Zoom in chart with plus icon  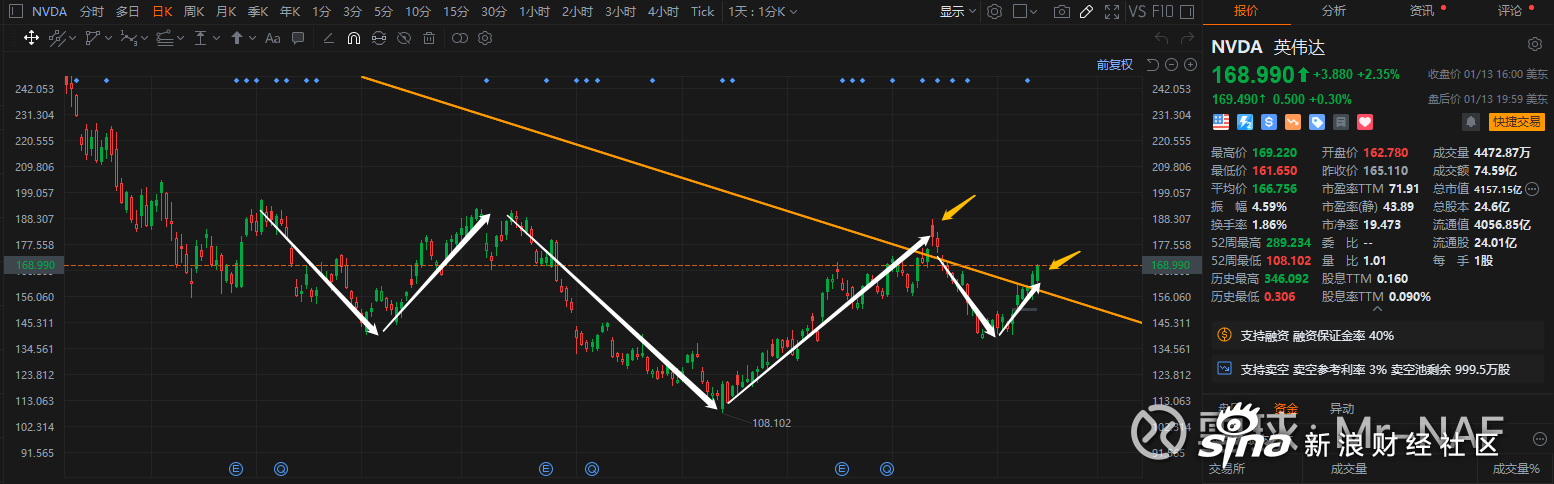(x=1190, y=64)
